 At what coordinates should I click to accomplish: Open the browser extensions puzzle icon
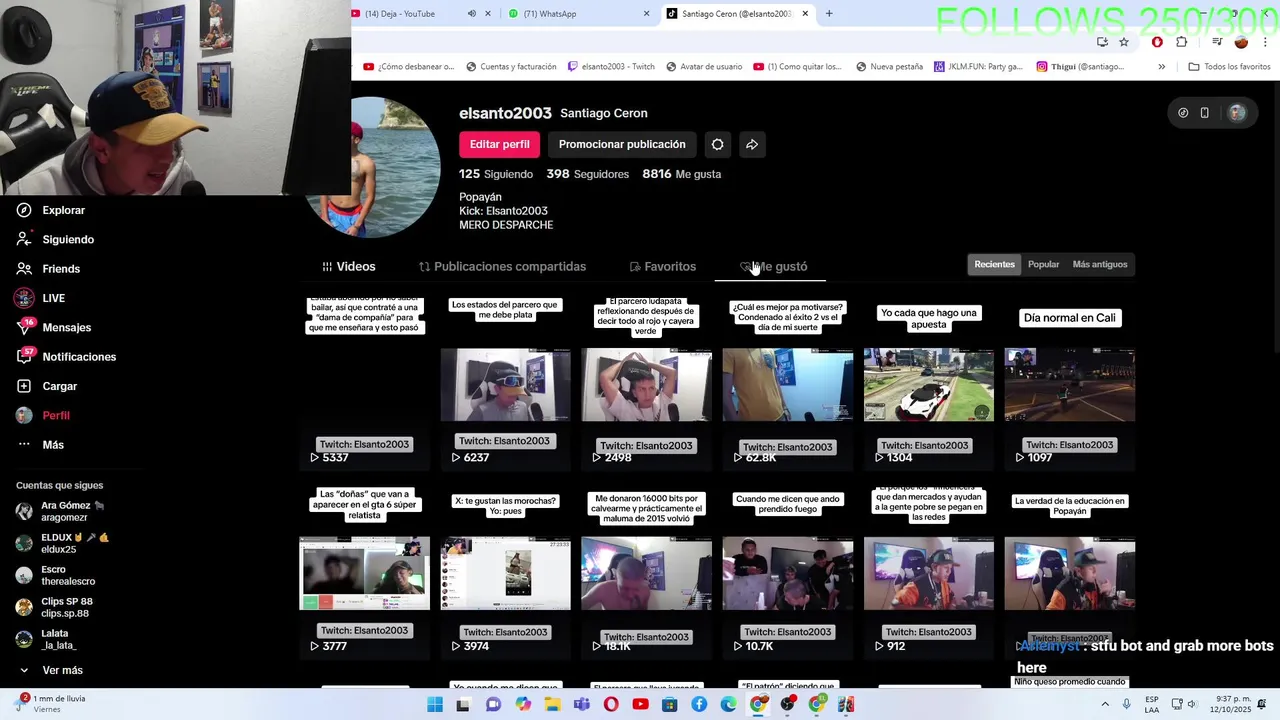(1182, 42)
